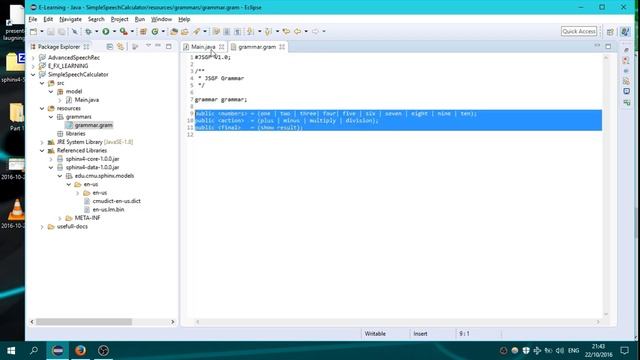Open the Firefox taskbar icon
The height and width of the screenshot is (360, 640).
[80, 350]
